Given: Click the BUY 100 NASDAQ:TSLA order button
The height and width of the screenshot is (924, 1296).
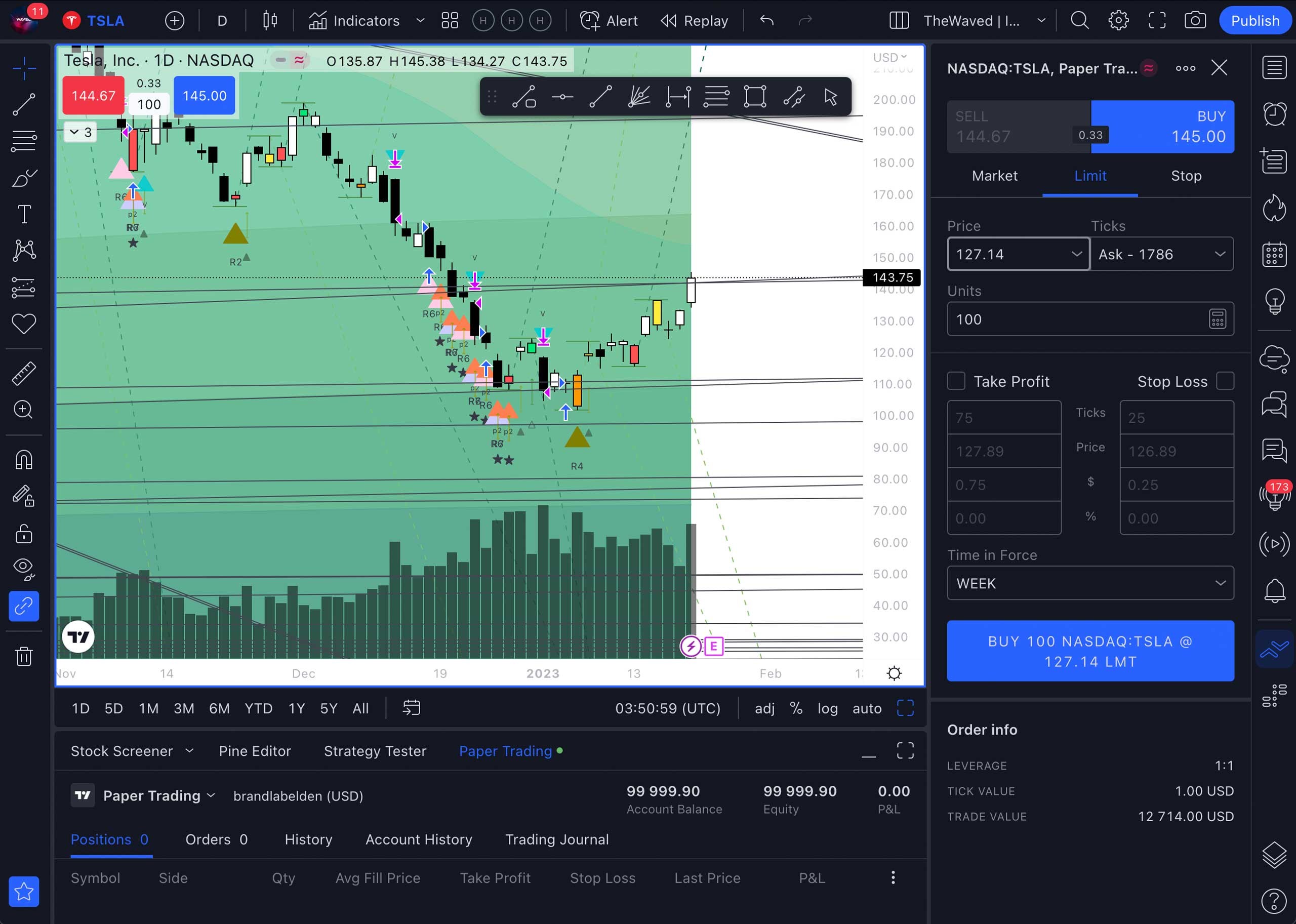Looking at the screenshot, I should click(x=1090, y=651).
